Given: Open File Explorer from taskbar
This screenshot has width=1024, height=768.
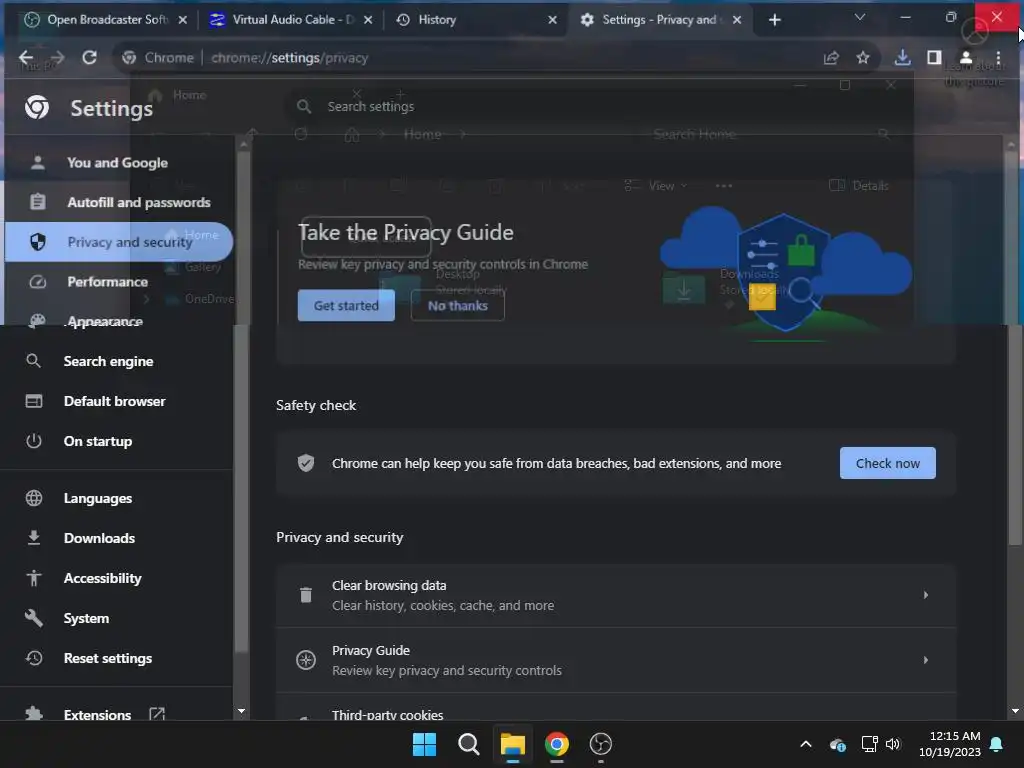Looking at the screenshot, I should [x=513, y=744].
